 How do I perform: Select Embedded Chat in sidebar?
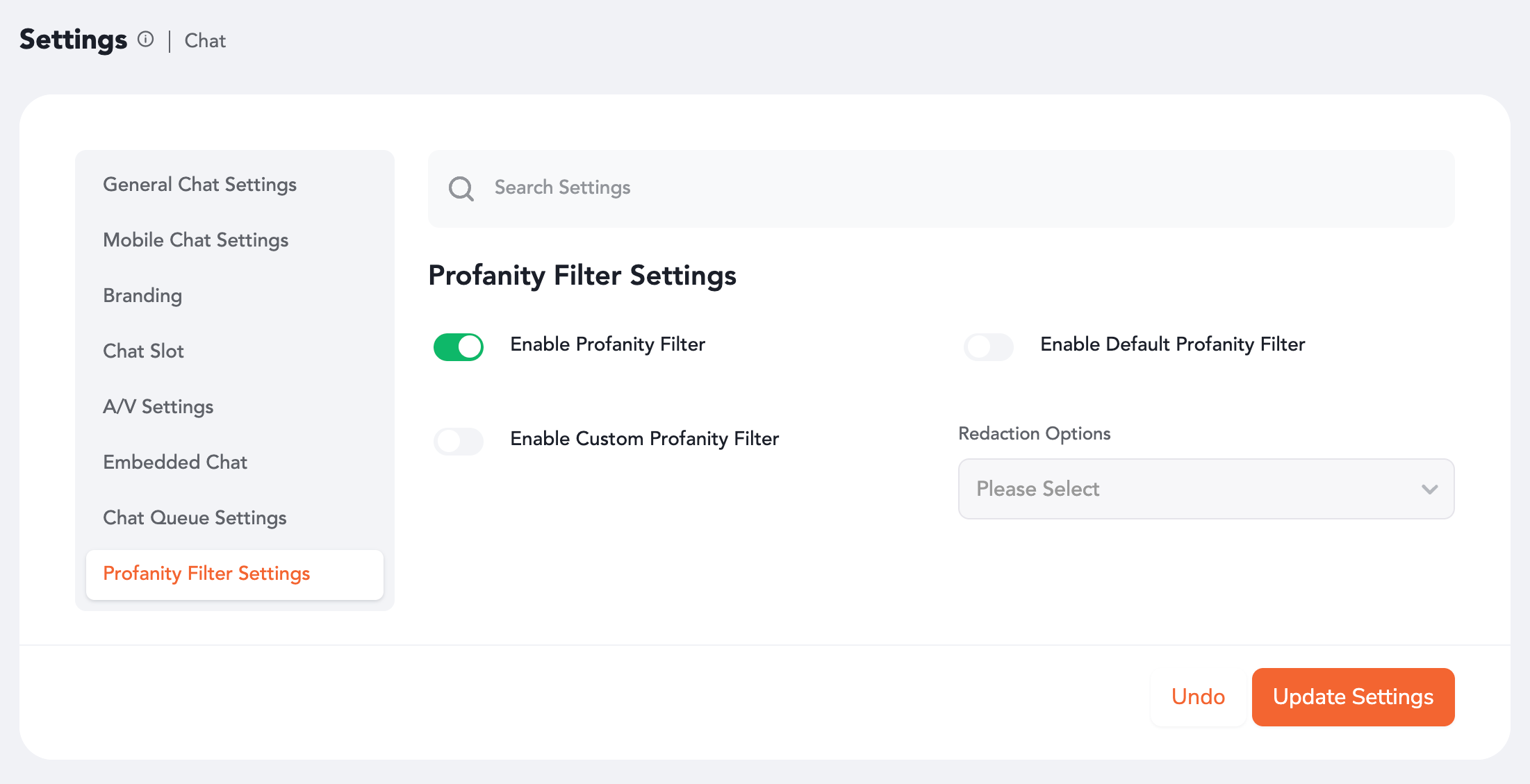click(x=175, y=462)
